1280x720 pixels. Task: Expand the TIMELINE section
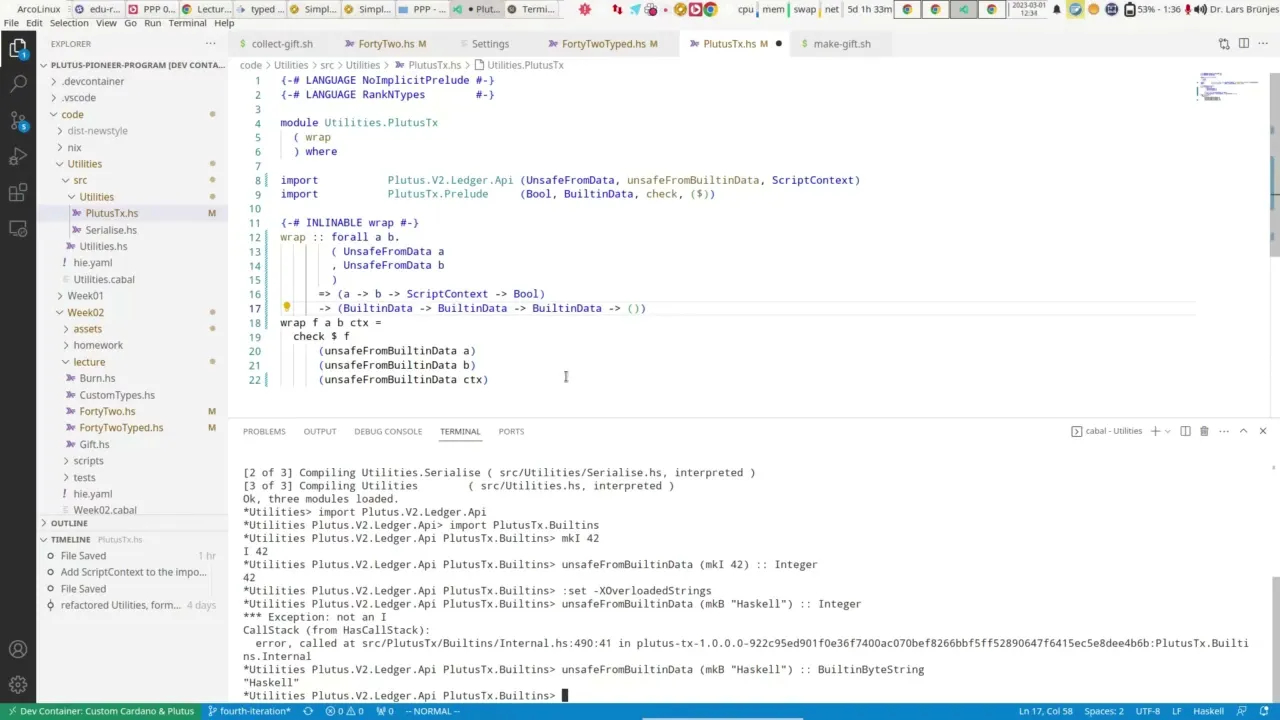tap(70, 539)
